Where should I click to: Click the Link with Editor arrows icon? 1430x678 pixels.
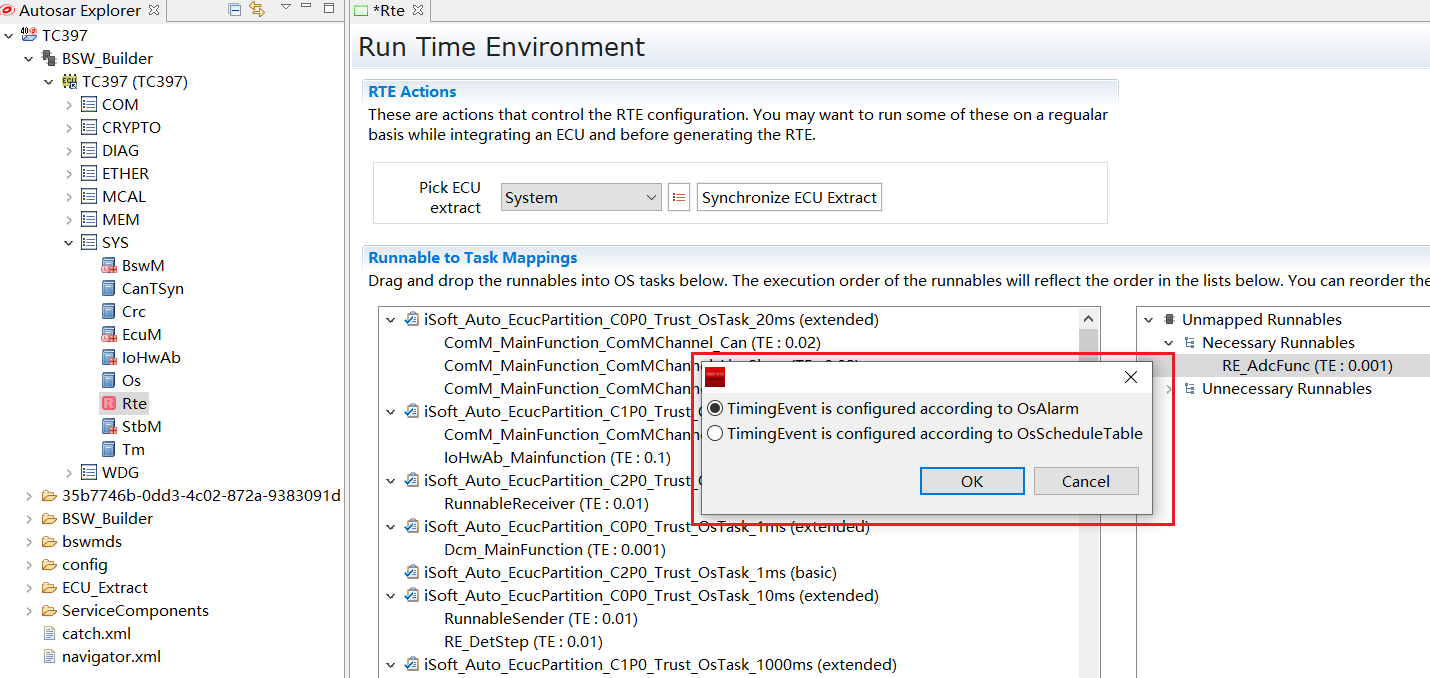257,10
